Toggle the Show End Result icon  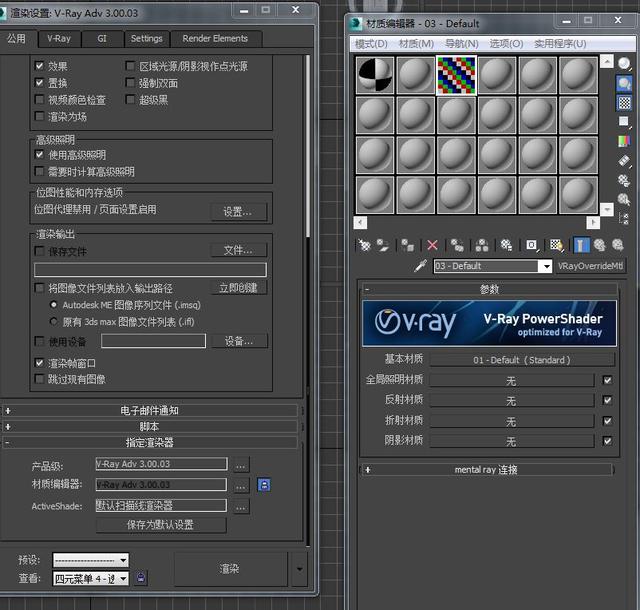pos(581,245)
